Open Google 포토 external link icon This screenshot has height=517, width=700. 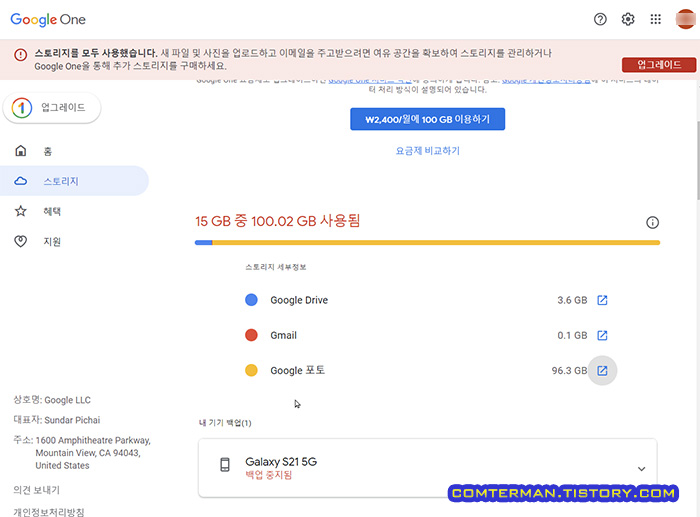coord(602,371)
